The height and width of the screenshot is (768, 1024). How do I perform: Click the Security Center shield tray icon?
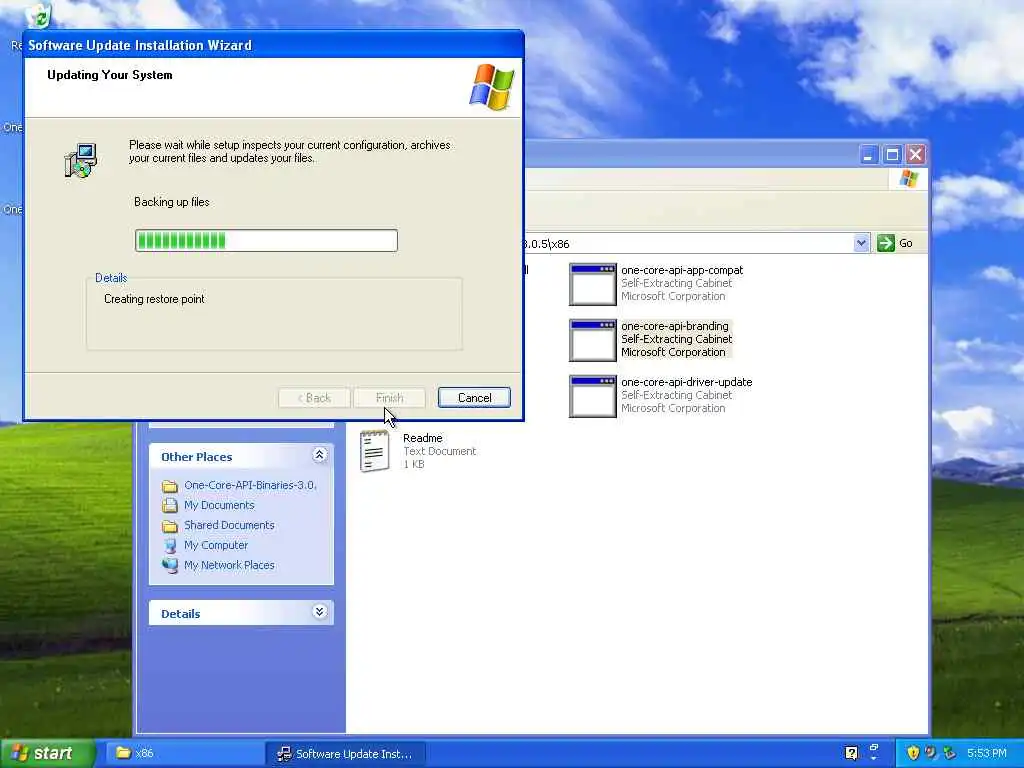point(912,753)
